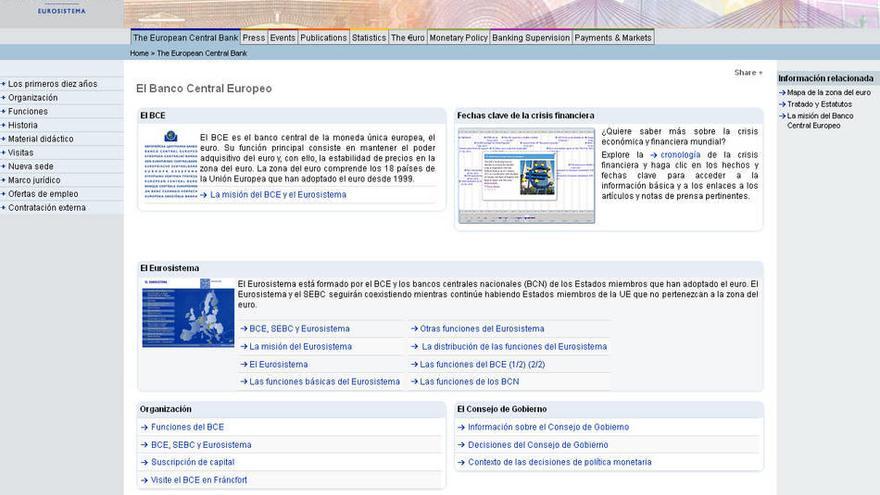
Task: Go to Banking Supervision tab
Action: [x=530, y=38]
